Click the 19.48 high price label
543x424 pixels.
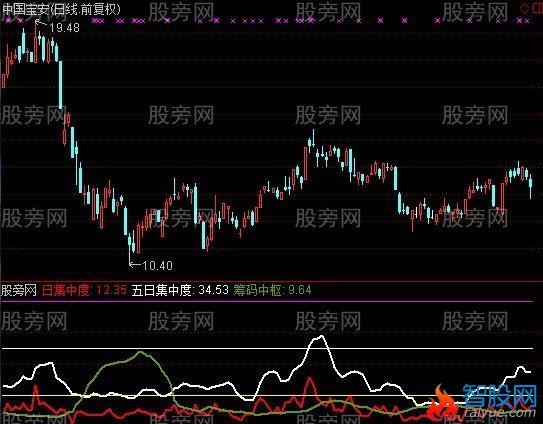pos(64,27)
